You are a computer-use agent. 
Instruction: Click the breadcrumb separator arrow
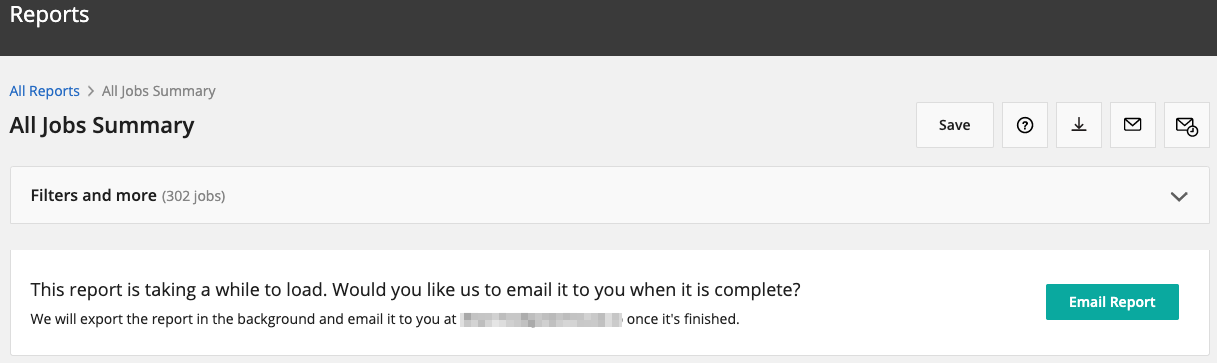(91, 91)
